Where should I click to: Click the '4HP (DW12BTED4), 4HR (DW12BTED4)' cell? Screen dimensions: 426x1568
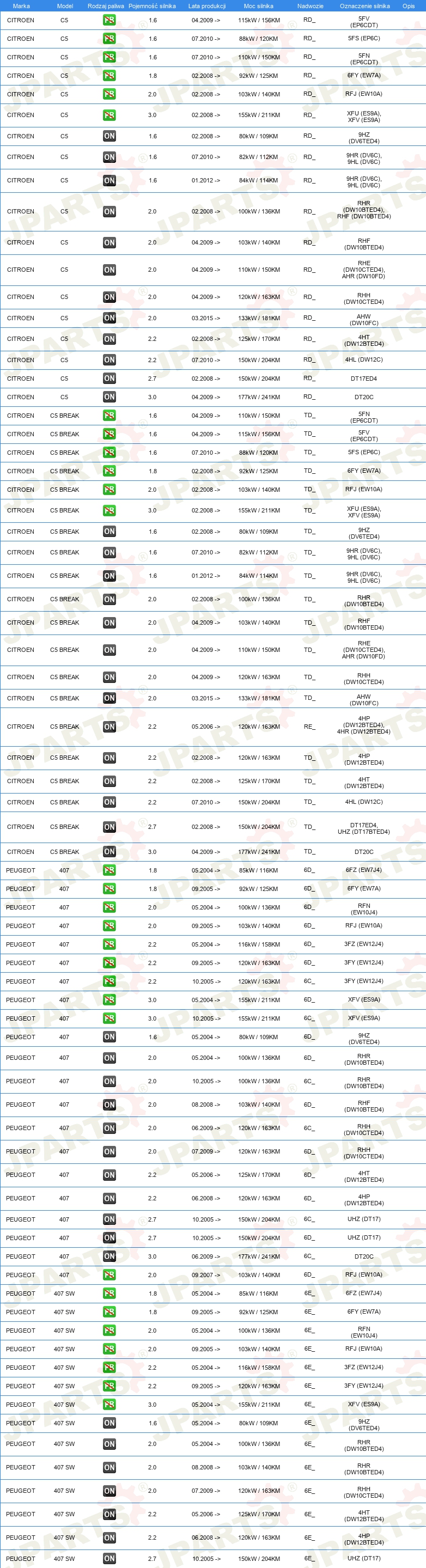(x=364, y=725)
